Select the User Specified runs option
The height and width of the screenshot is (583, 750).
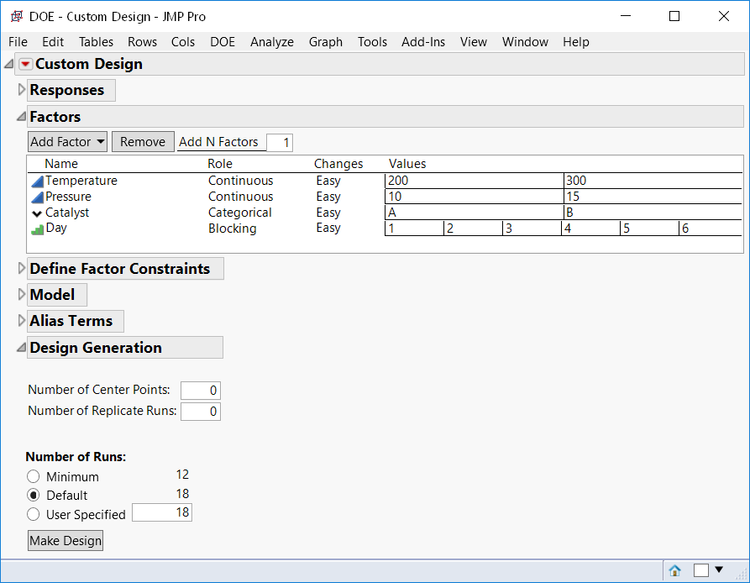tap(33, 514)
